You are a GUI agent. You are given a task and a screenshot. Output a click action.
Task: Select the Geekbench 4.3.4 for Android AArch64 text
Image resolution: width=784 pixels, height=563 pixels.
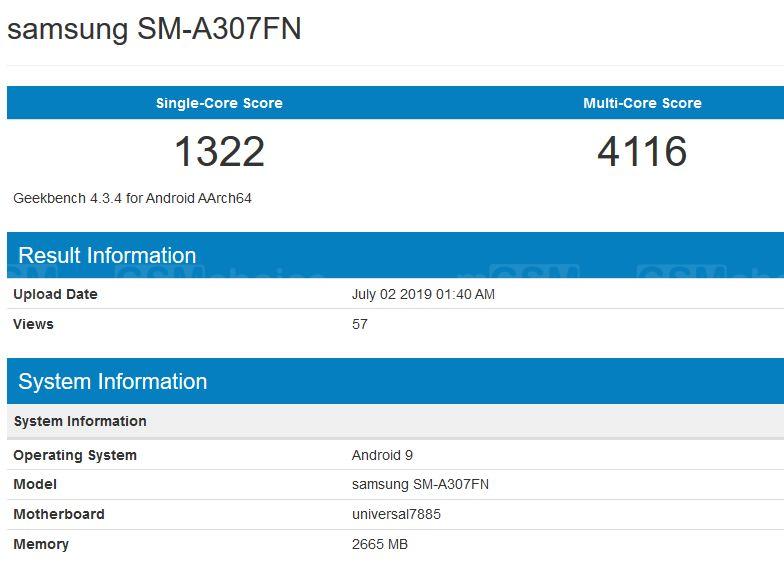point(132,198)
